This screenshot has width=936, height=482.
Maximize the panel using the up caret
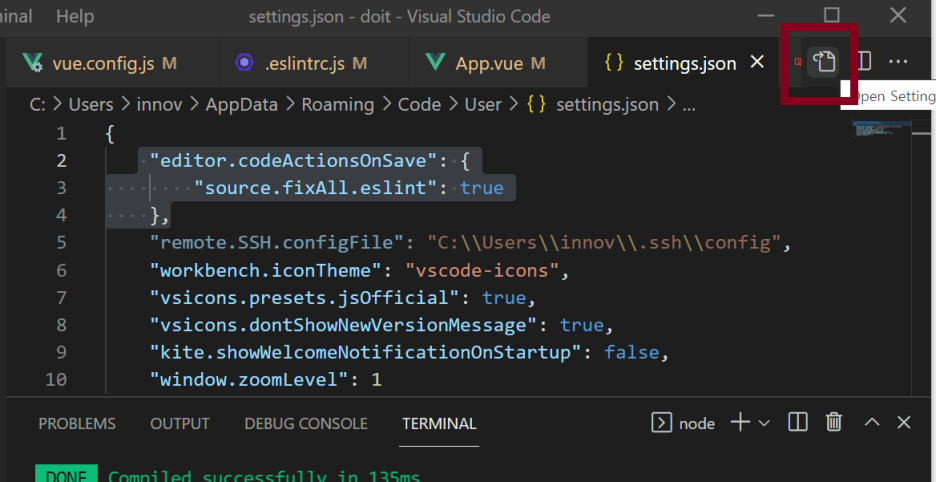point(872,422)
